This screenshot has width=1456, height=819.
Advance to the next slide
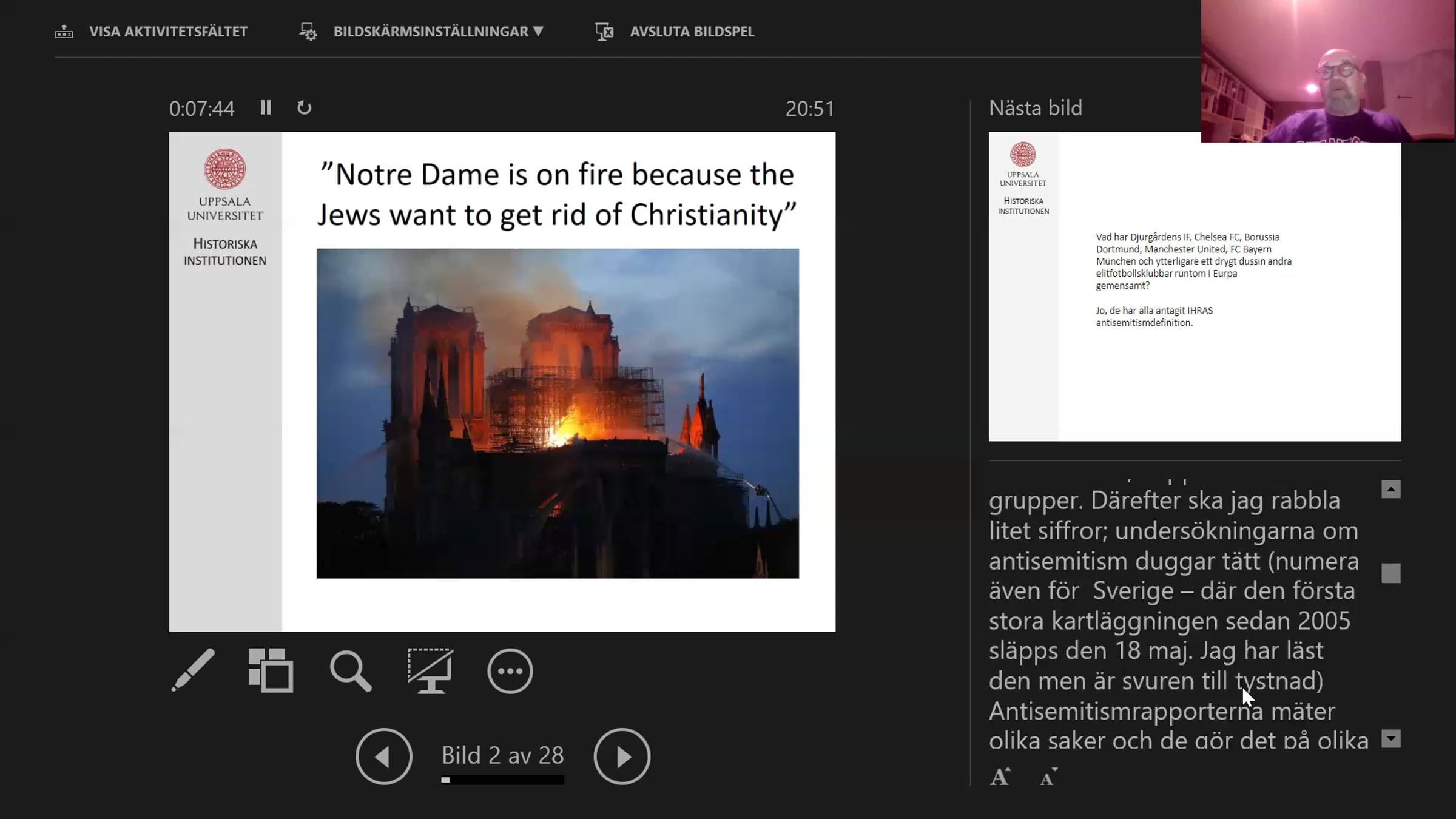pyautogui.click(x=622, y=757)
